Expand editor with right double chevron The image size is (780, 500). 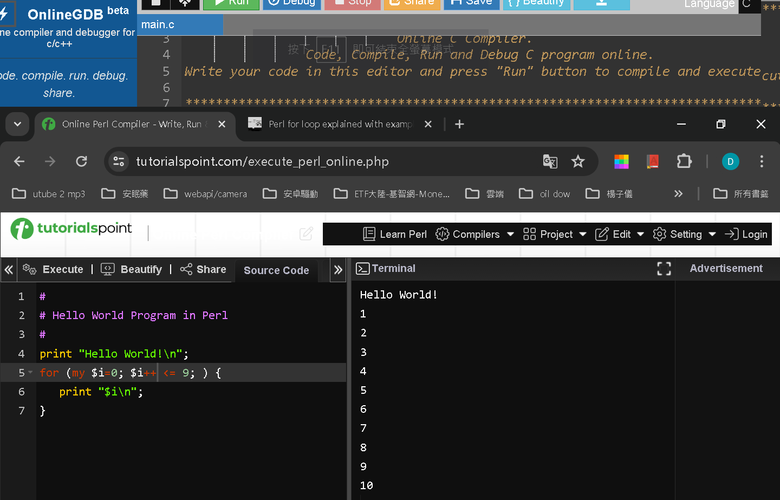pos(338,270)
